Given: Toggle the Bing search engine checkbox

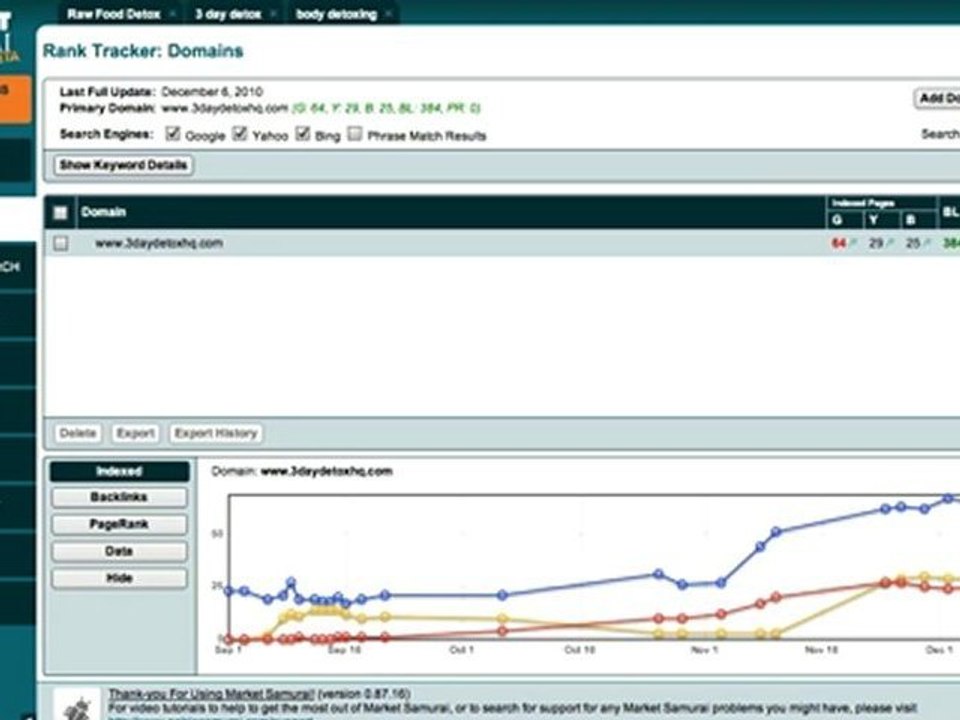Looking at the screenshot, I should pos(302,133).
